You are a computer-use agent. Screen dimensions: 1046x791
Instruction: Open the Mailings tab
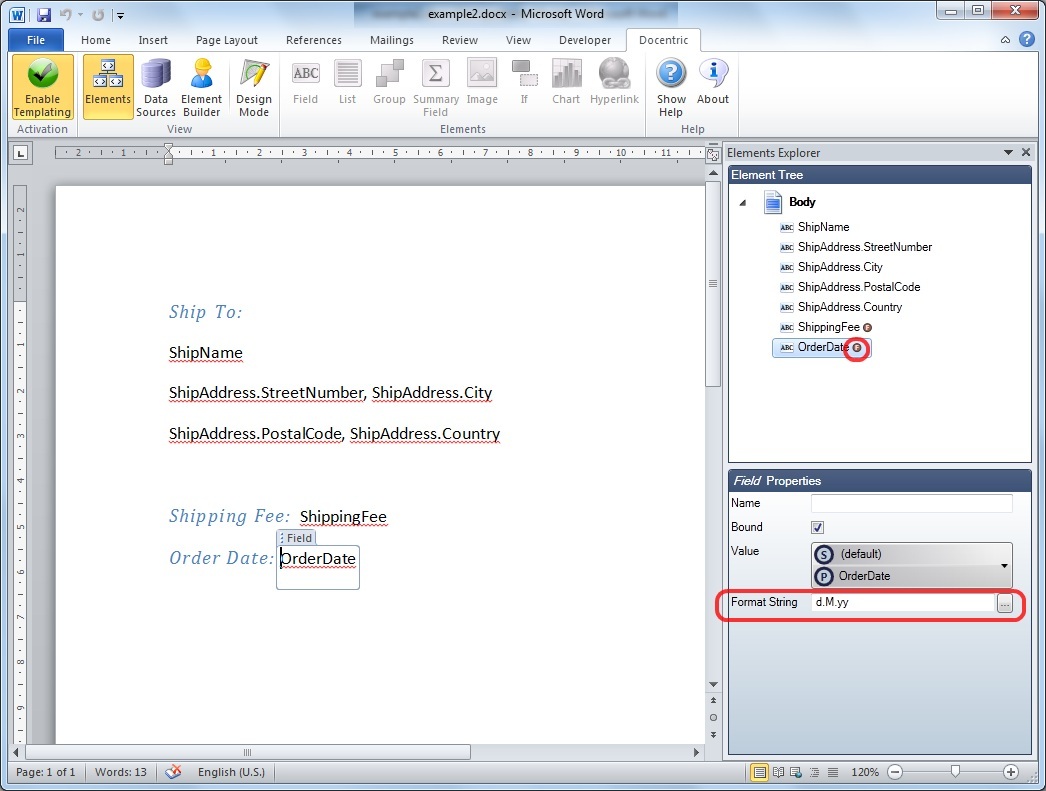click(392, 40)
